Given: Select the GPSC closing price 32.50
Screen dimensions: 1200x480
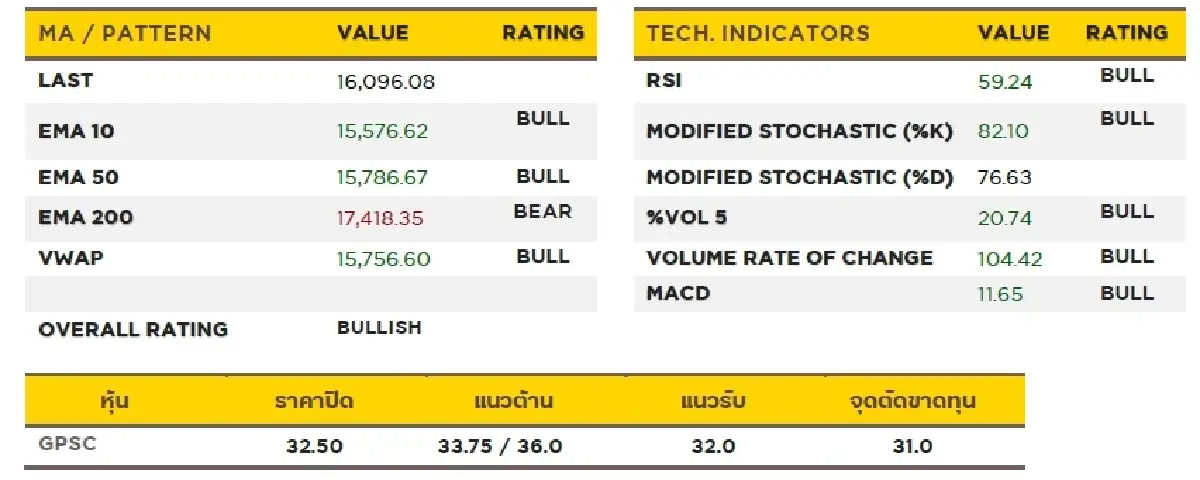Looking at the screenshot, I should click(x=314, y=446).
